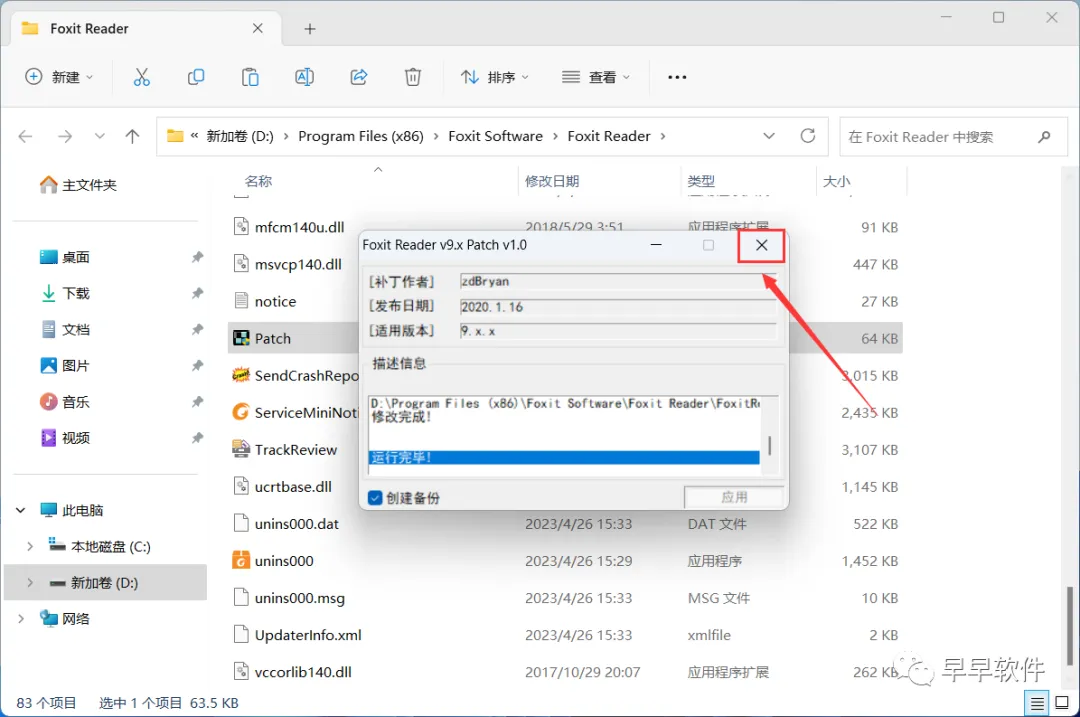Unpin 桌面 using its pin icon
Screen dimensions: 1080x717
pos(197,257)
